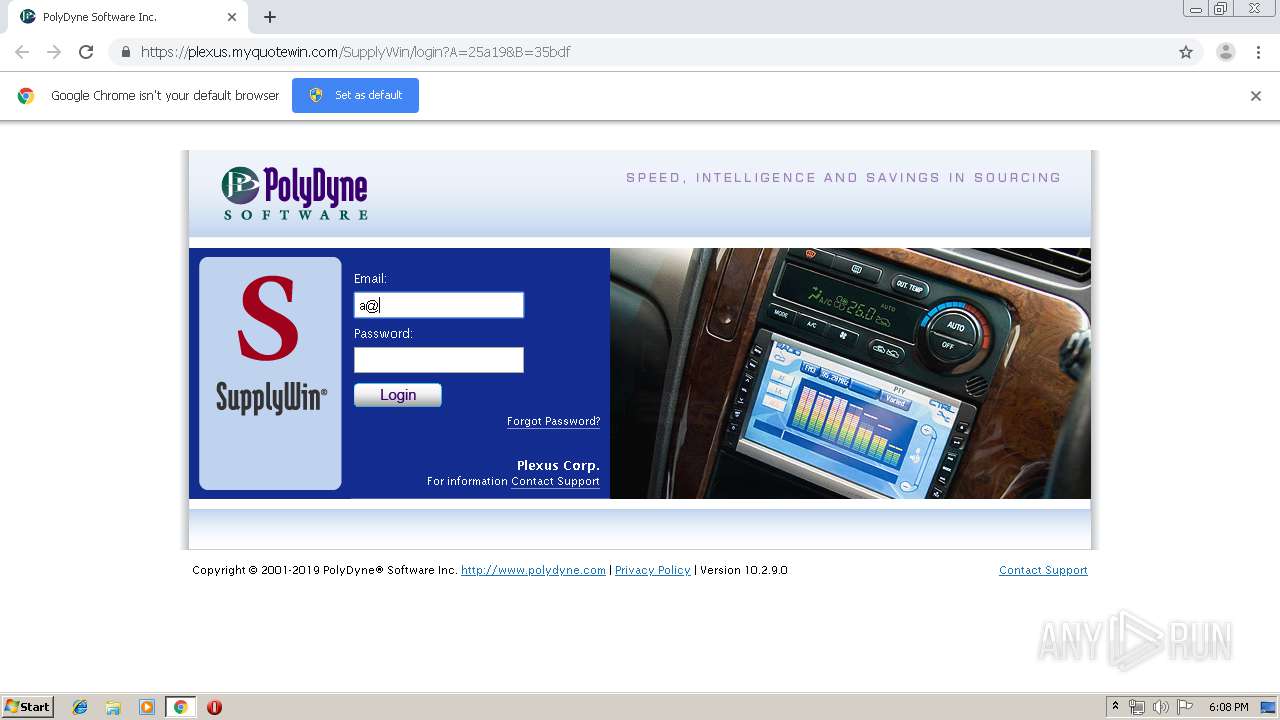1280x720 pixels.
Task: Click Contact Support link in the footer
Action: tap(1043, 570)
